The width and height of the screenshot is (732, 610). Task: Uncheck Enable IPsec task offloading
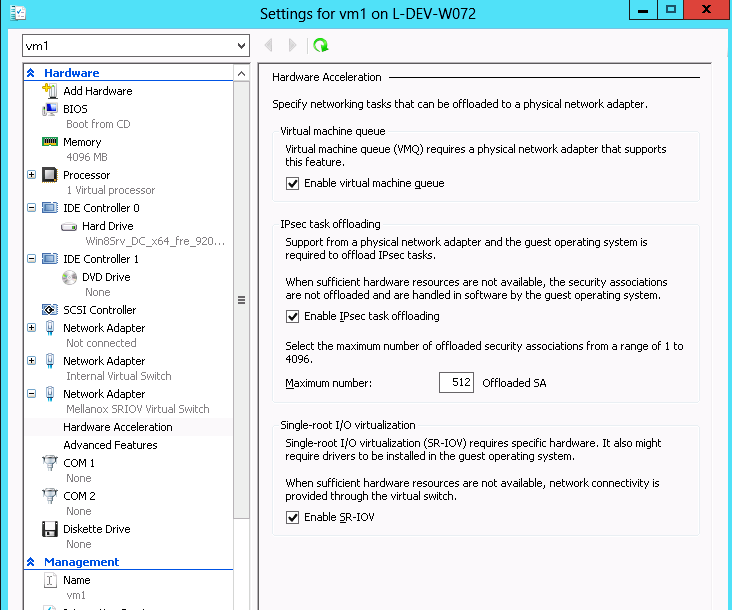click(x=293, y=317)
